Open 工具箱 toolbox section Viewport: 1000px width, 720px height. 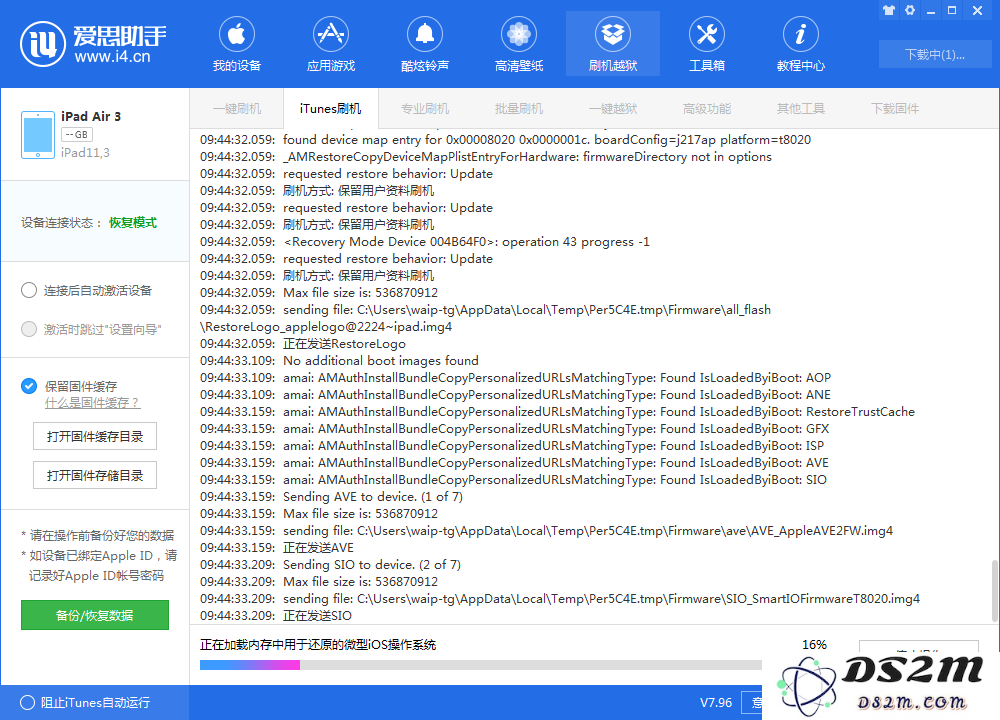[x=707, y=45]
